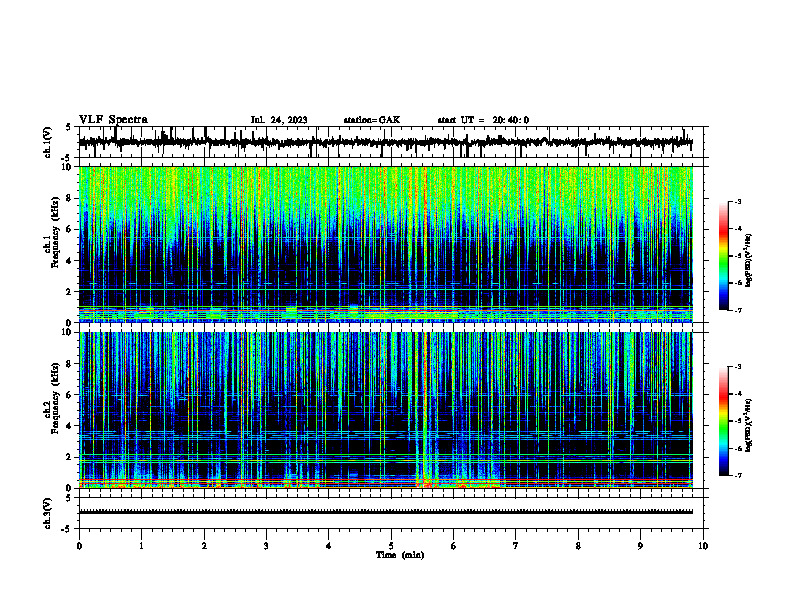This screenshot has width=792, height=612.
Task: Click the "8" kHz tick of ch.1 spectrogram
Action: 70,198
